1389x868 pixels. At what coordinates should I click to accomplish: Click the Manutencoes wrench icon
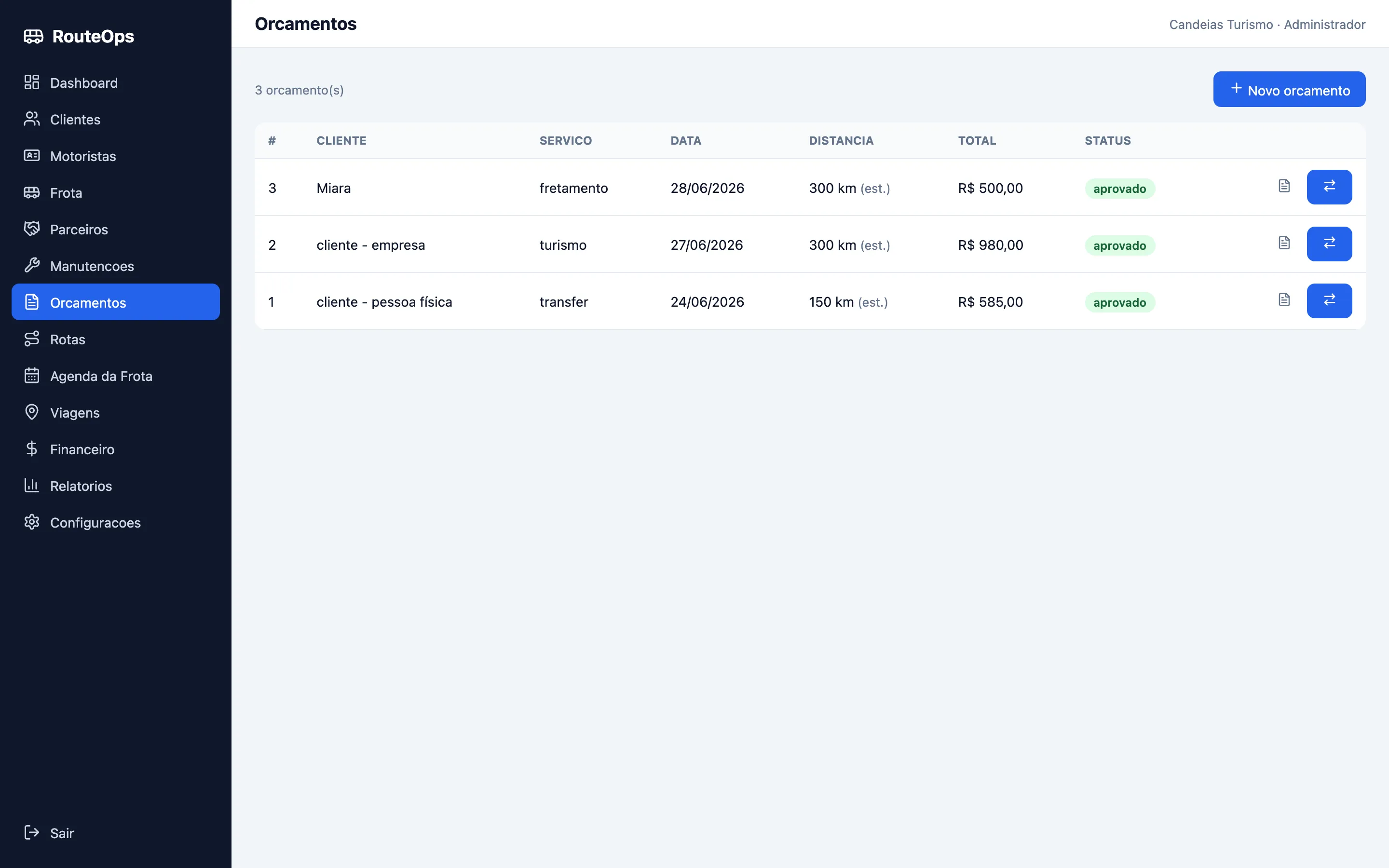31,265
